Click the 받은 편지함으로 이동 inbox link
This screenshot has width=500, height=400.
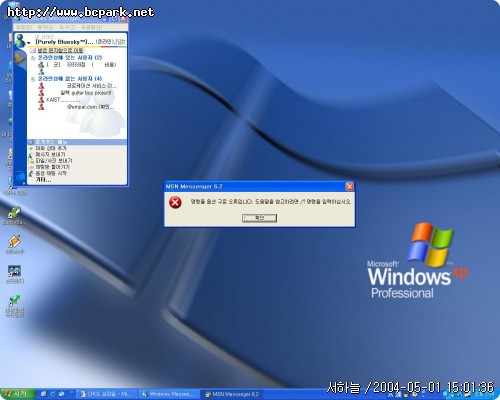(x=60, y=50)
